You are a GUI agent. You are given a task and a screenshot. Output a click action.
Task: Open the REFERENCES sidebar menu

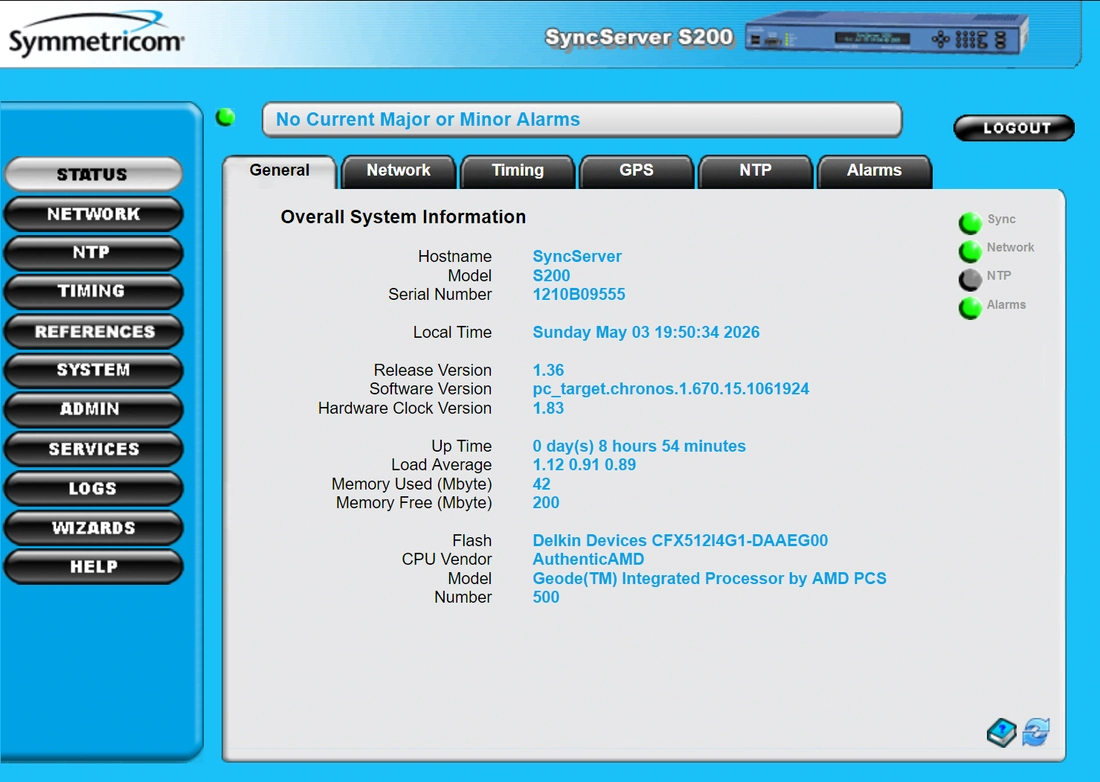tap(94, 331)
